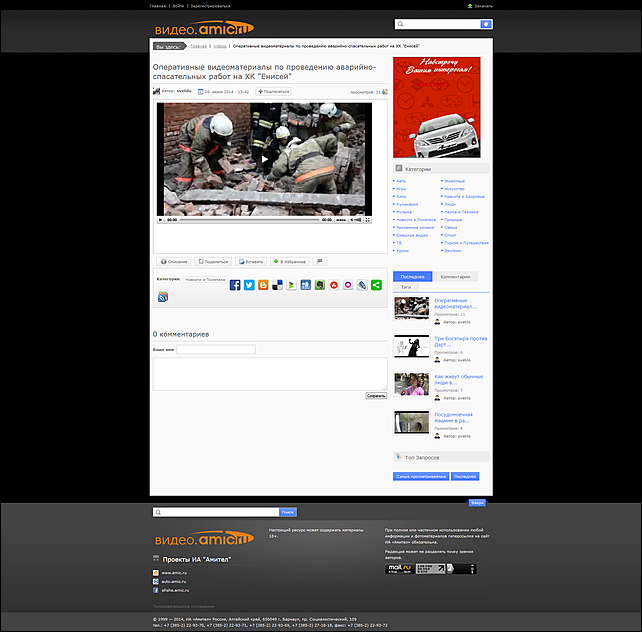This screenshot has height=632, width=642.
Task: Share via the Blogger icon
Action: coord(263,285)
